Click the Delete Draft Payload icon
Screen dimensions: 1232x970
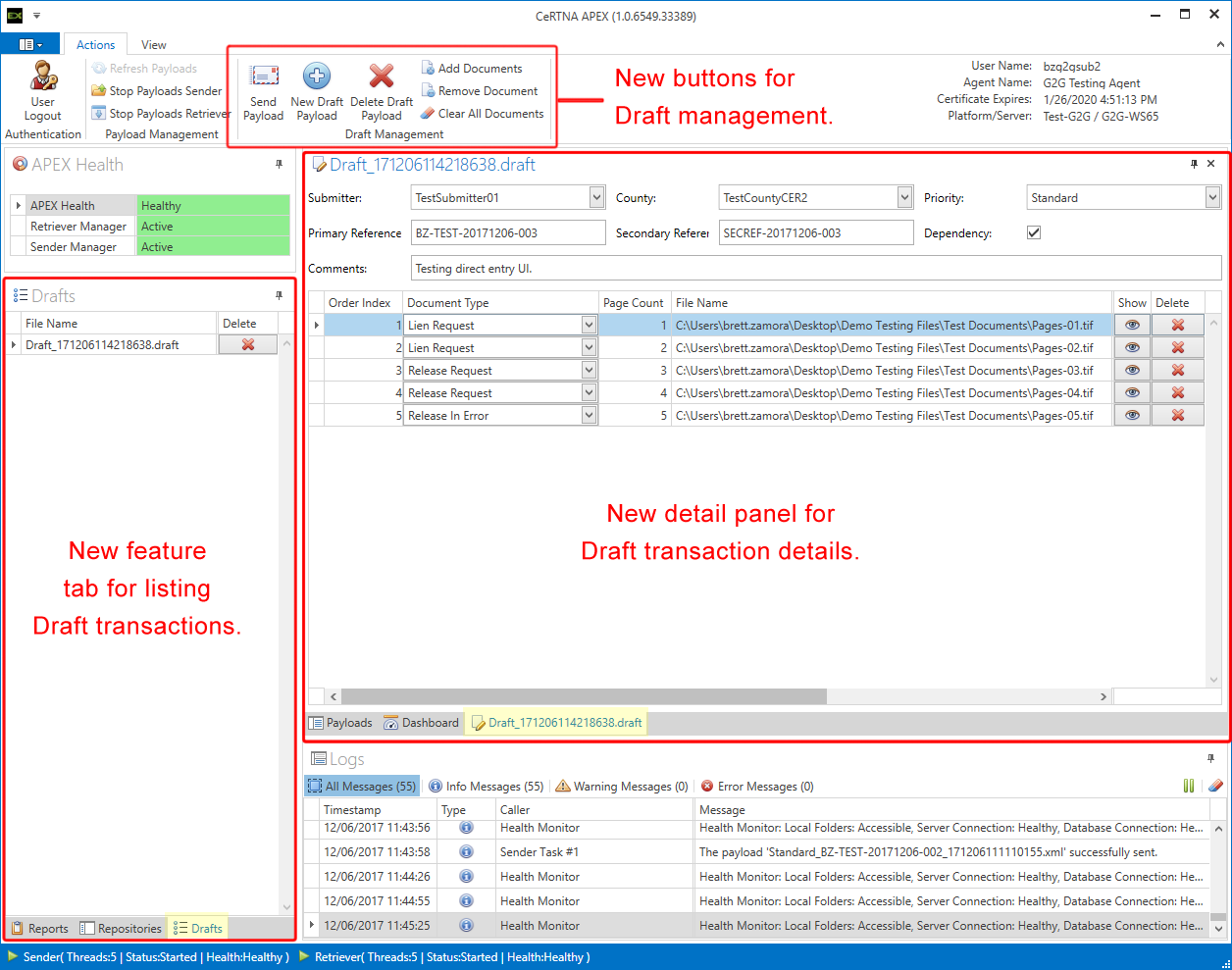click(x=381, y=77)
